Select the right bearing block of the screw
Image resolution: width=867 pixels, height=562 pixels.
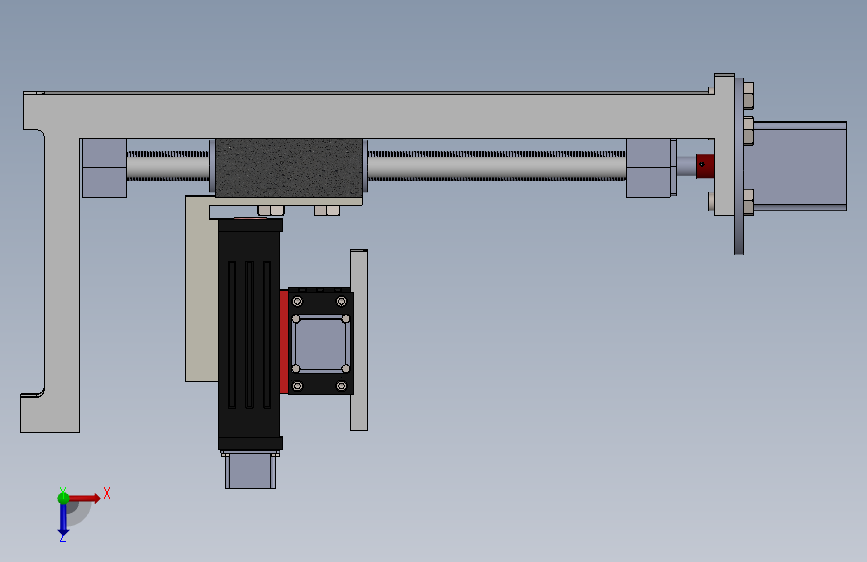[x=649, y=168]
